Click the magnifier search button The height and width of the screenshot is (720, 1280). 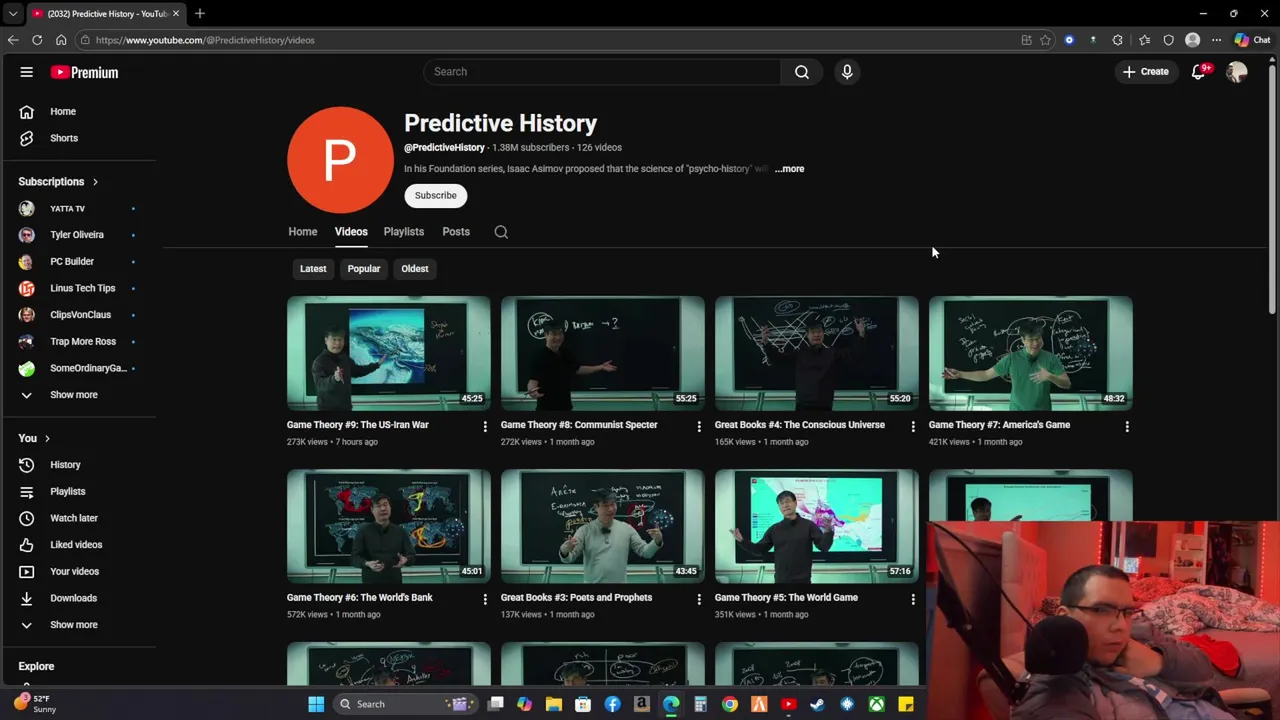tap(802, 71)
